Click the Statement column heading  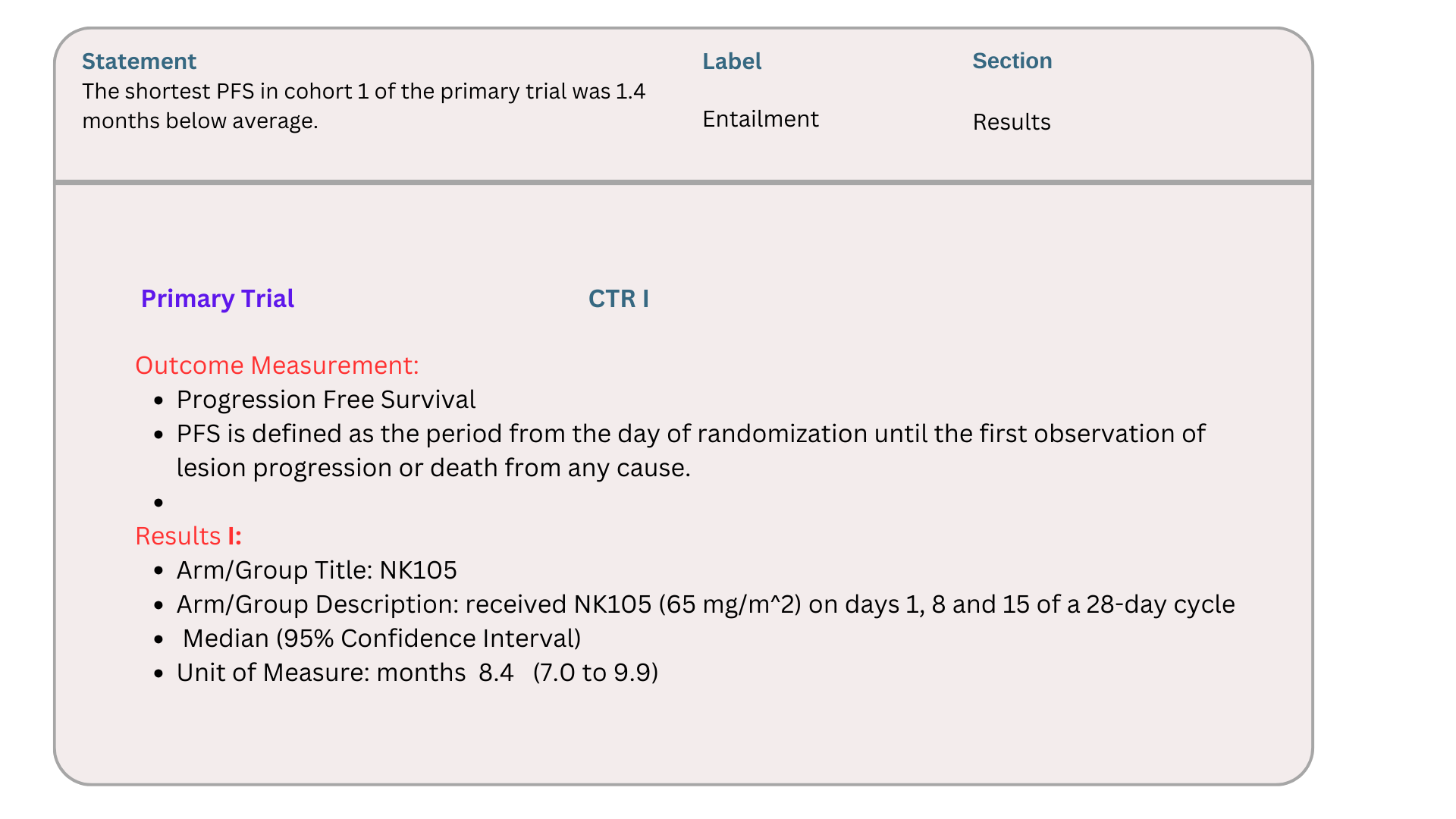[x=139, y=61]
